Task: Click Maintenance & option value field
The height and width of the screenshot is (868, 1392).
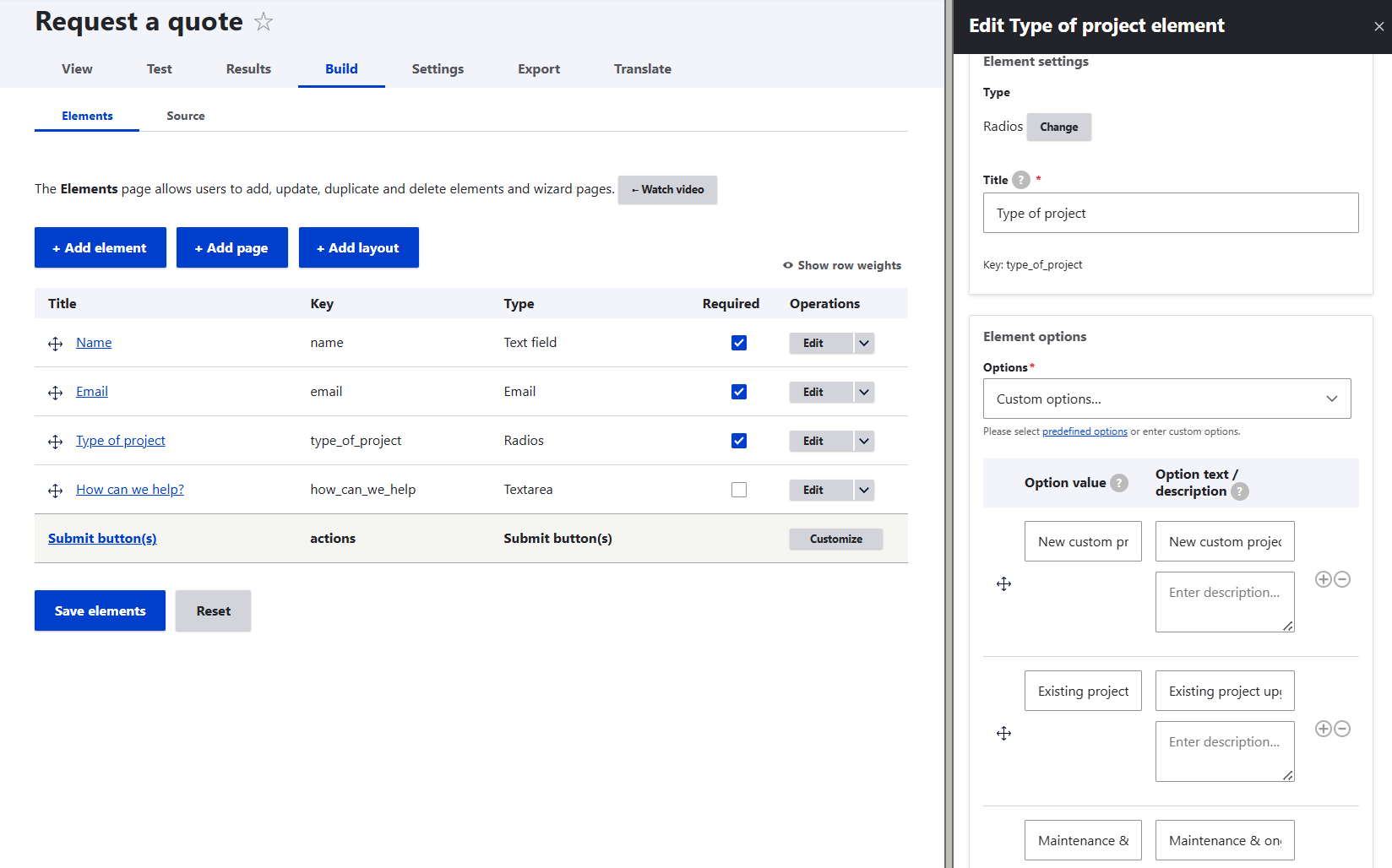Action: pos(1083,840)
